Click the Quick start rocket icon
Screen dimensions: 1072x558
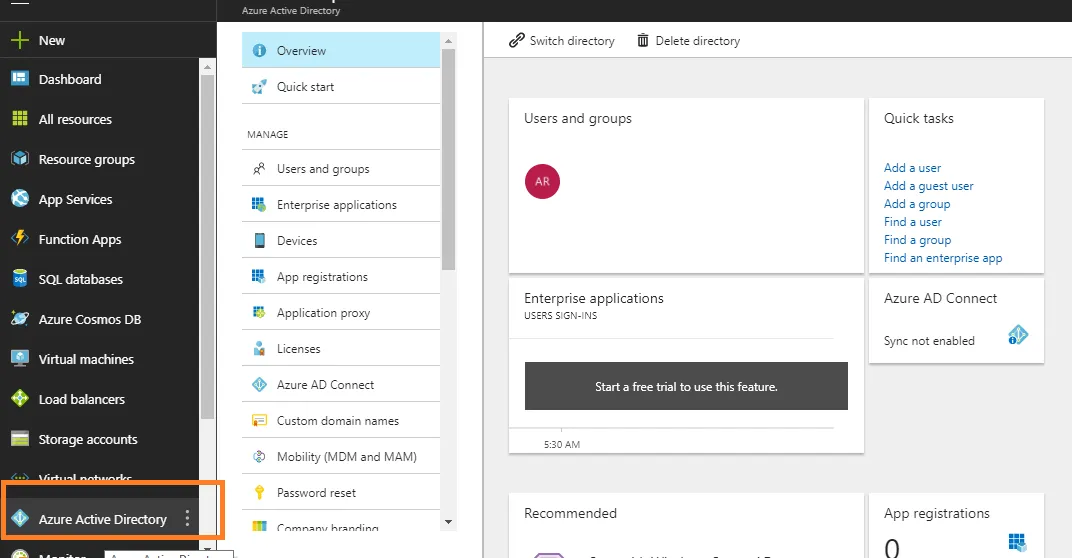pyautogui.click(x=259, y=87)
